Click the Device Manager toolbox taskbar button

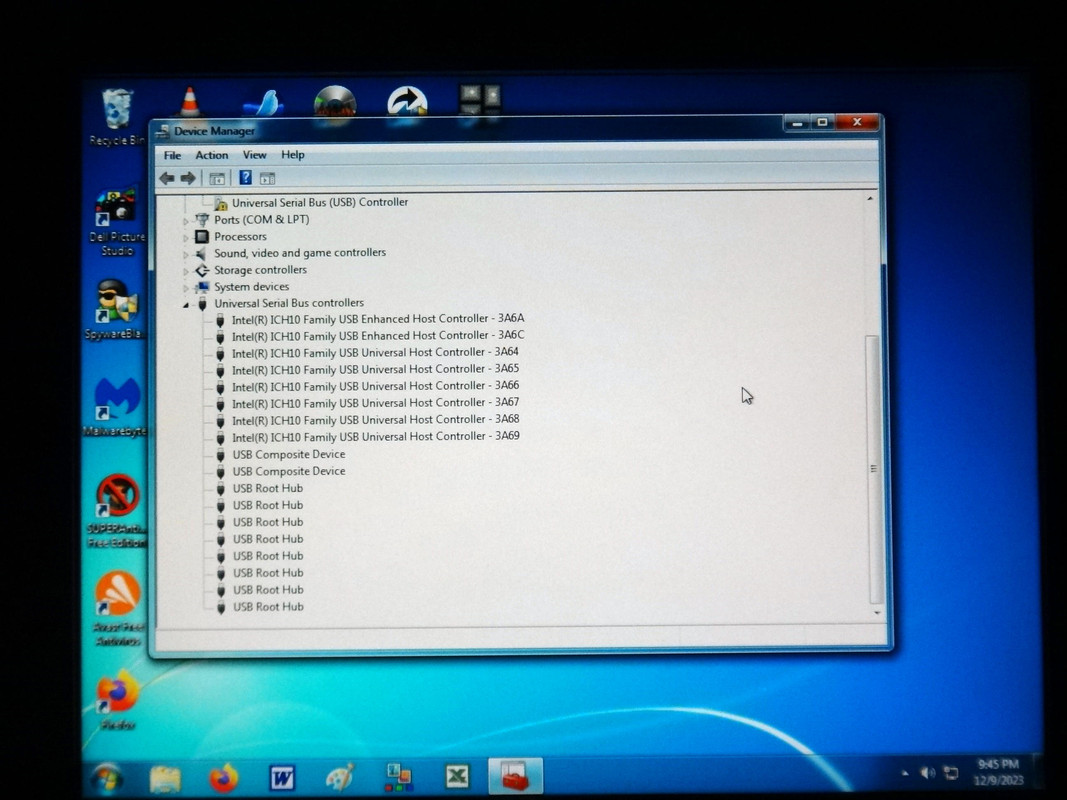[515, 776]
